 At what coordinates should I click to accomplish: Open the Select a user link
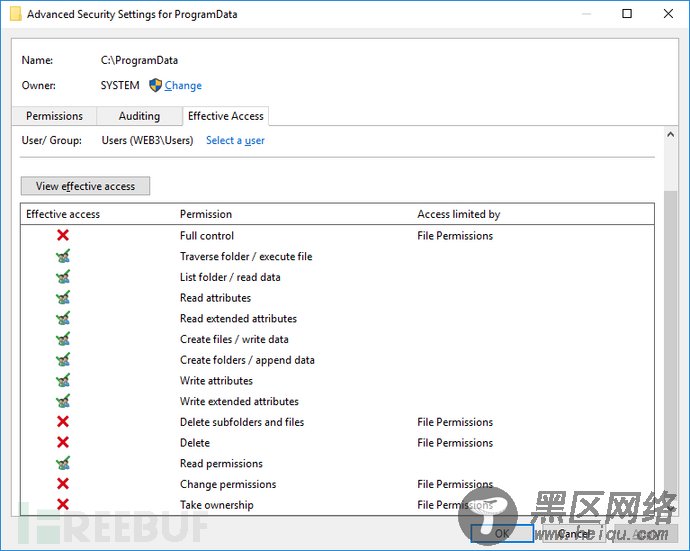235,140
